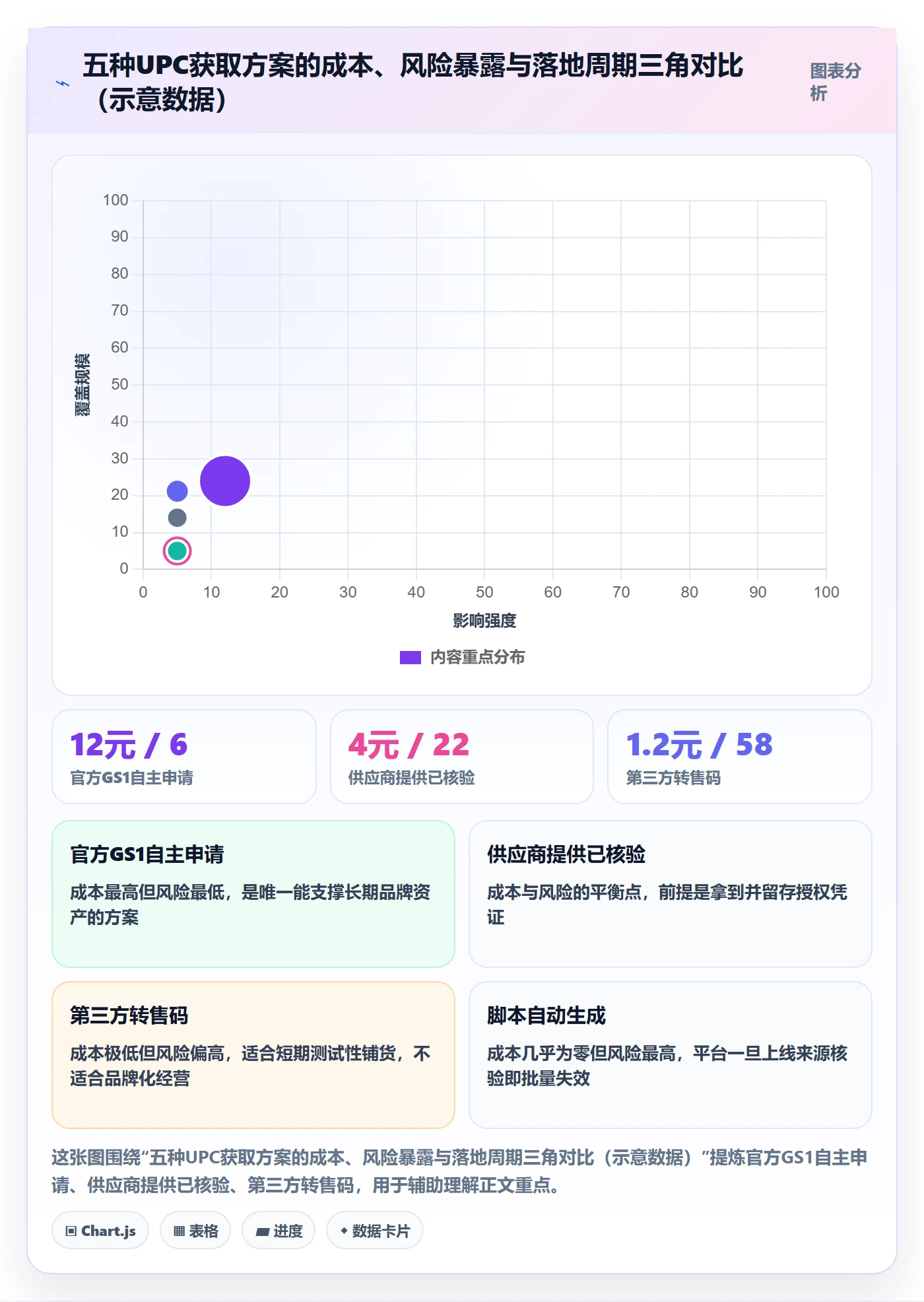Click the 内容重点分布 legend label
The width and height of the screenshot is (924, 1302).
tap(477, 658)
